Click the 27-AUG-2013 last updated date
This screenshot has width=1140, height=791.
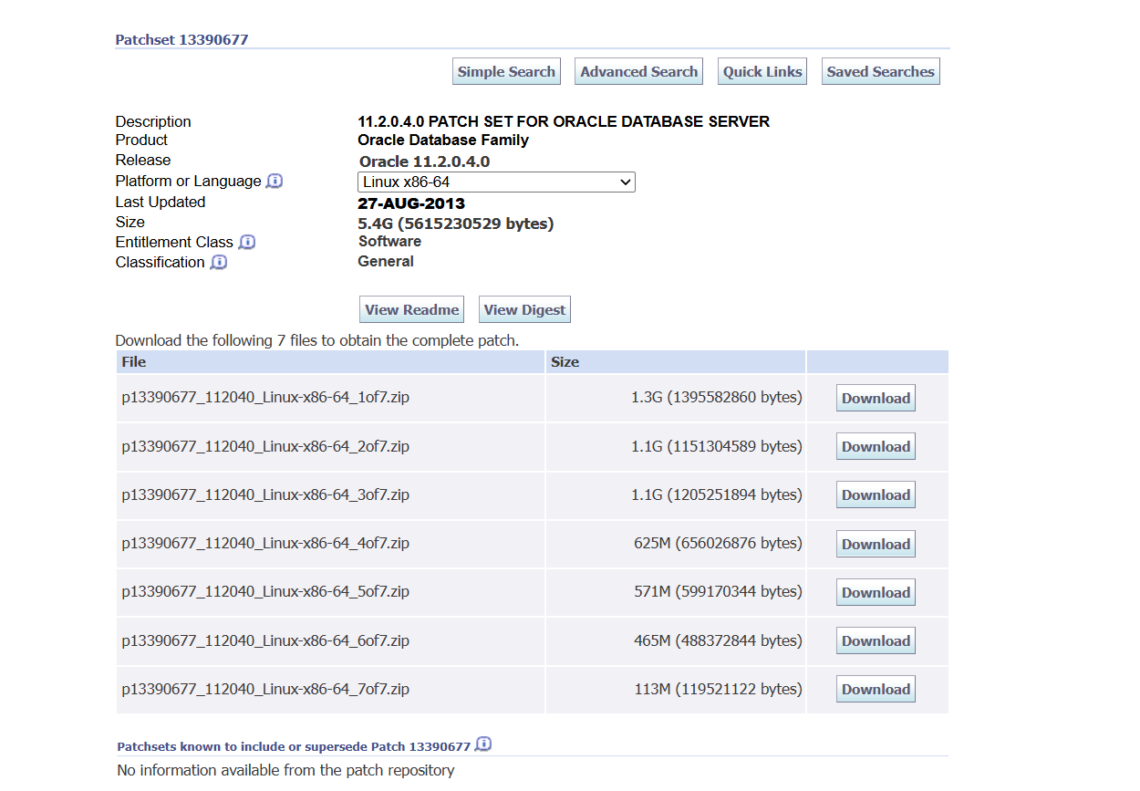click(411, 204)
